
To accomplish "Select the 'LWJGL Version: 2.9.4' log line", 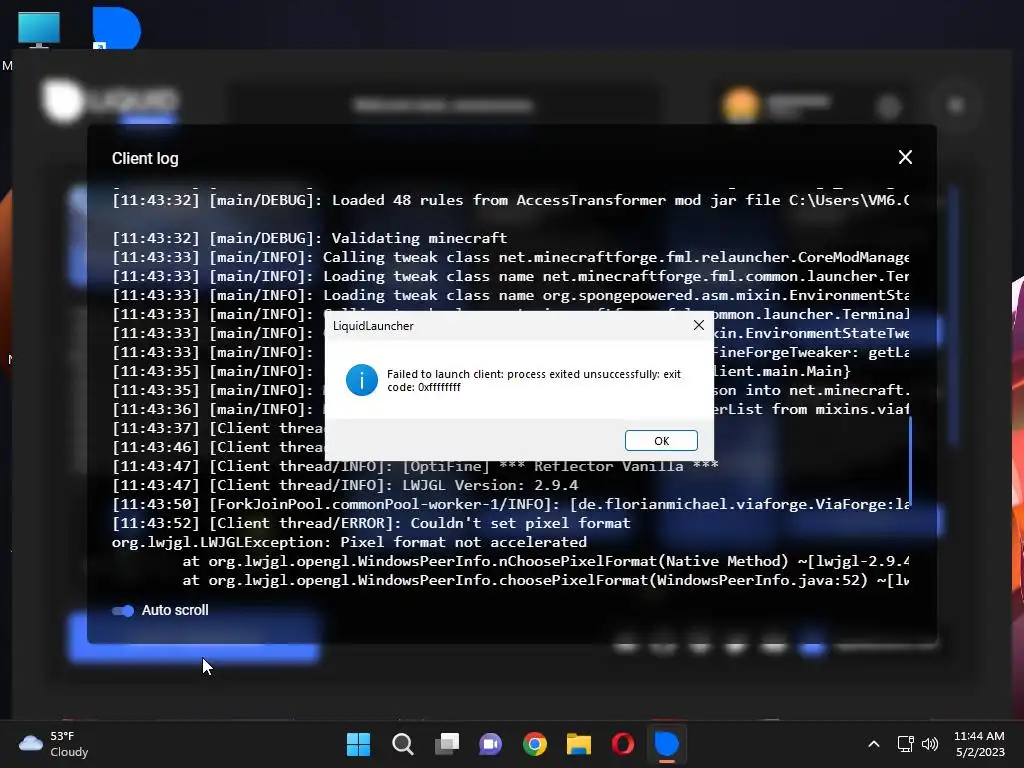I will click(x=345, y=485).
